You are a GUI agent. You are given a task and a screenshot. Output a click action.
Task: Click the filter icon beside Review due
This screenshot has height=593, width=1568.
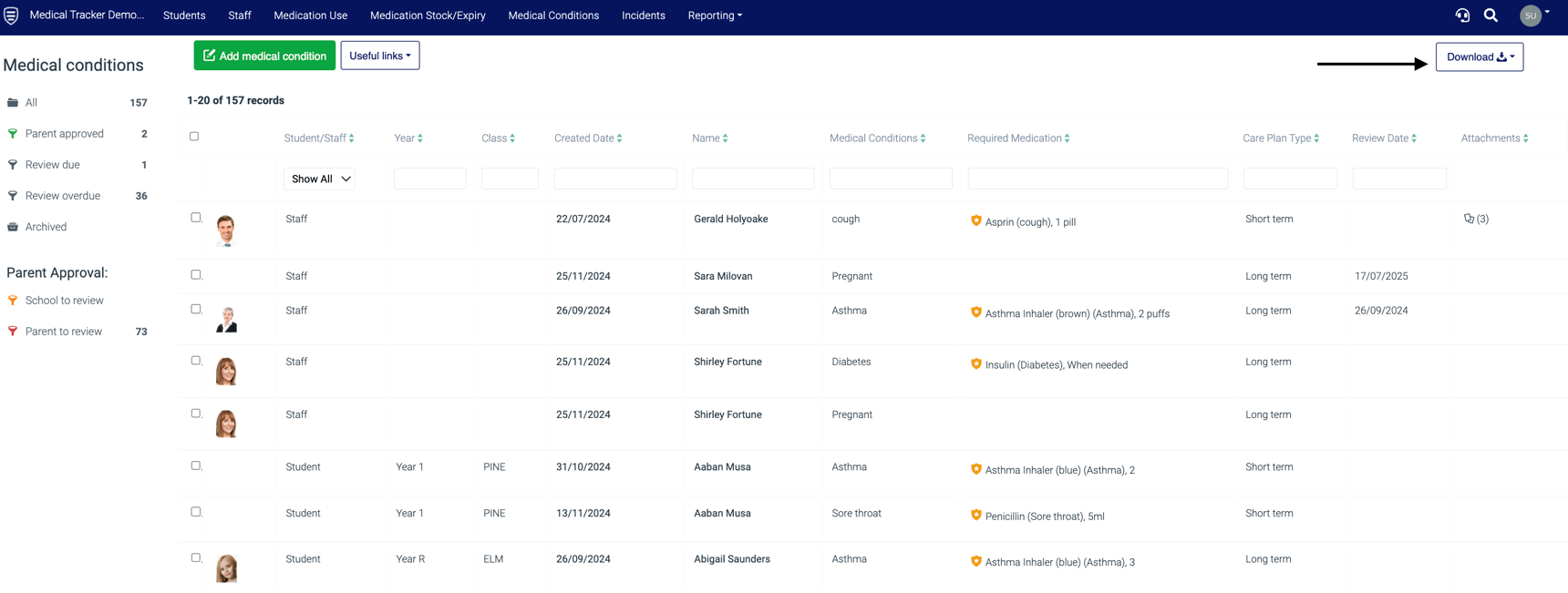(13, 165)
